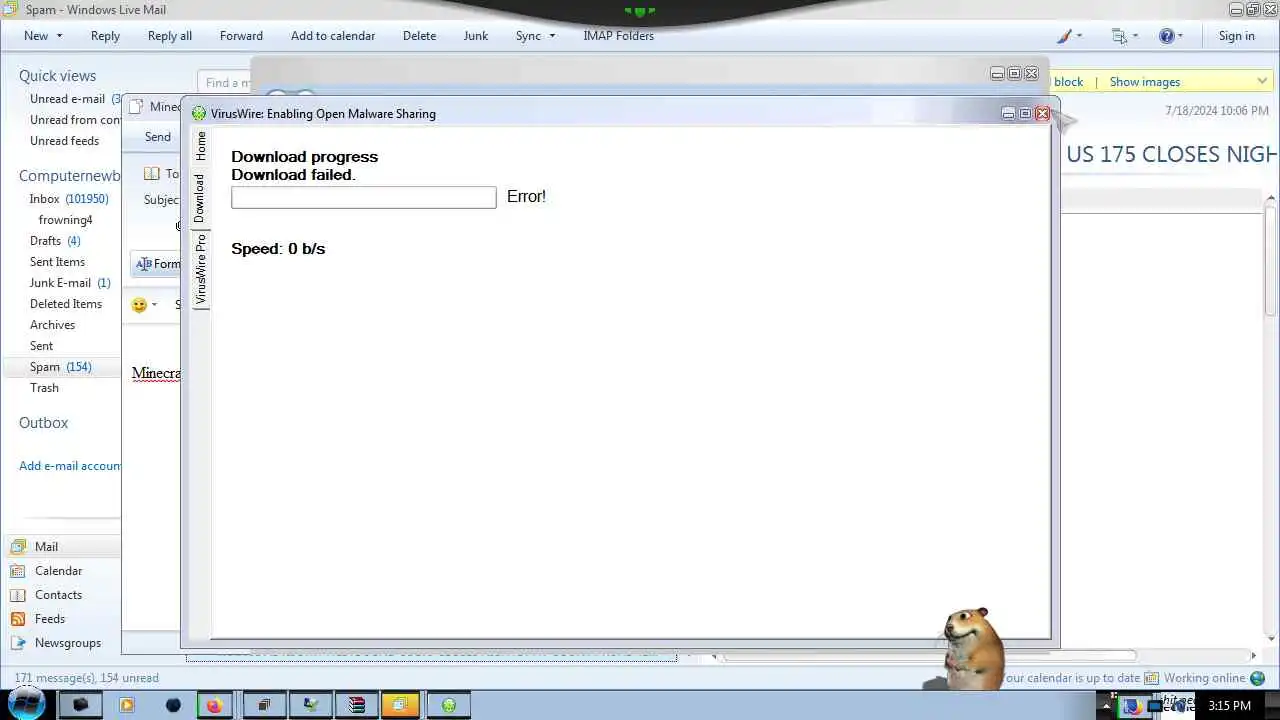Open the Windows Start orb
This screenshot has width=1280, height=720.
[26, 703]
